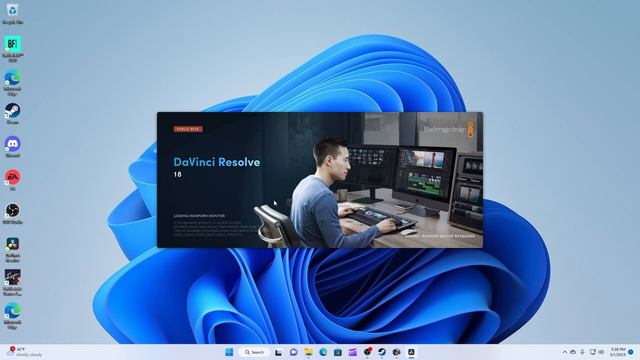Open the Recycle Bin desktop icon
The width and height of the screenshot is (640, 360).
(12, 13)
